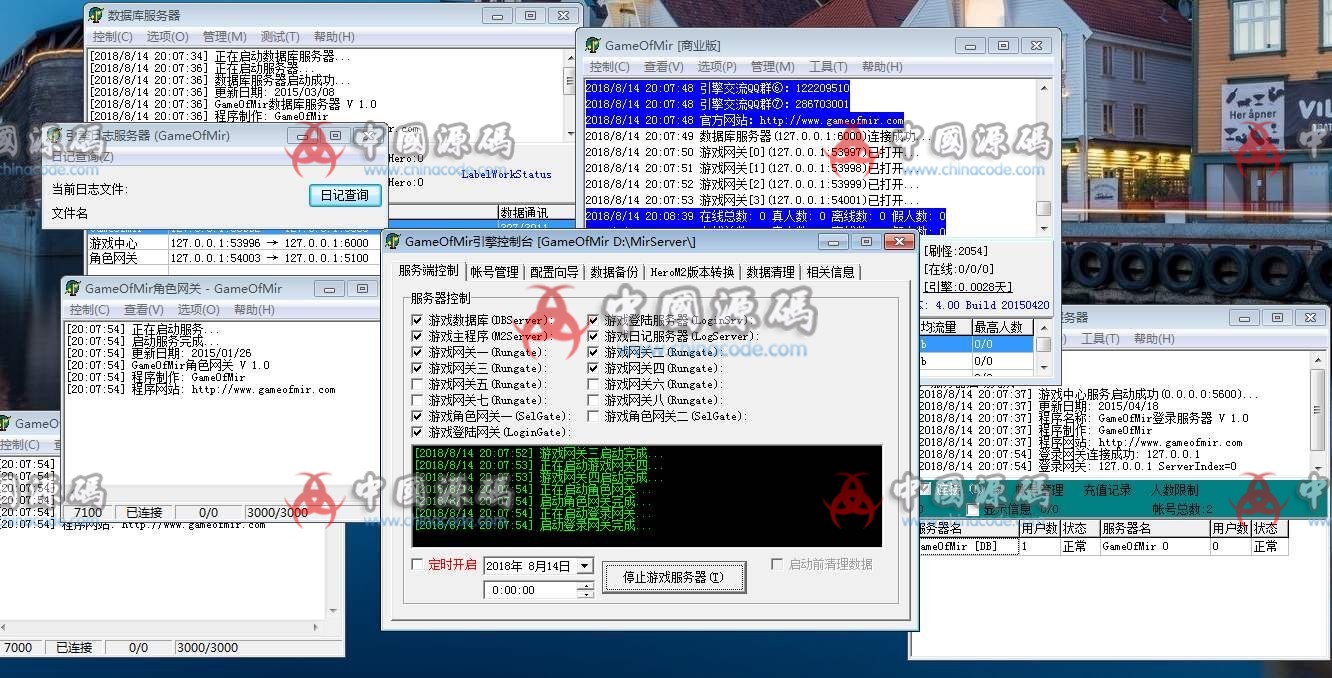Open 查看(V) menu in GameOfMir [商业版]
This screenshot has width=1332, height=678.
(x=664, y=67)
